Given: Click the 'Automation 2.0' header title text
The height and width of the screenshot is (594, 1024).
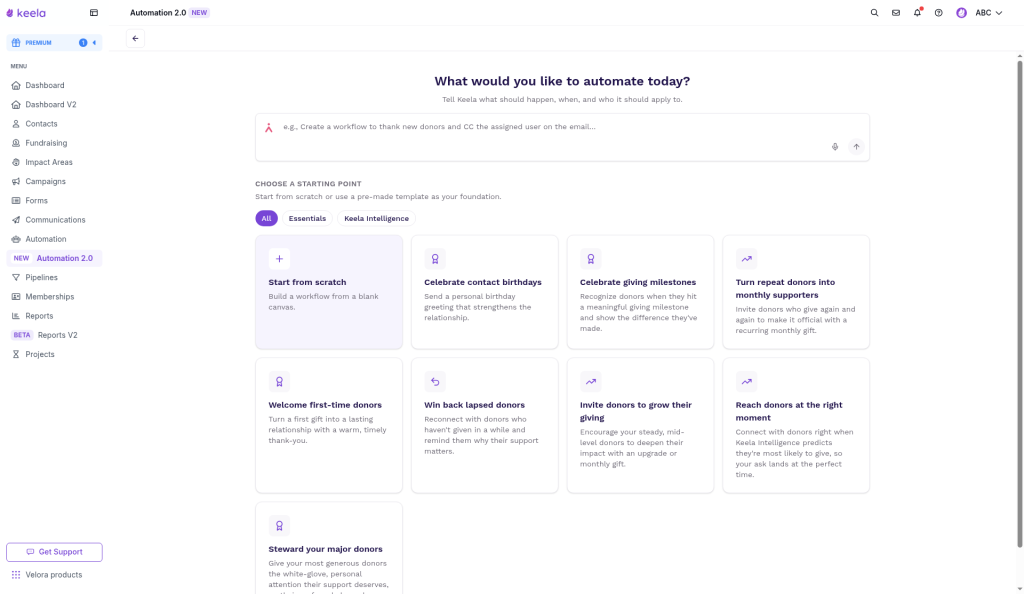Looking at the screenshot, I should pos(158,12).
